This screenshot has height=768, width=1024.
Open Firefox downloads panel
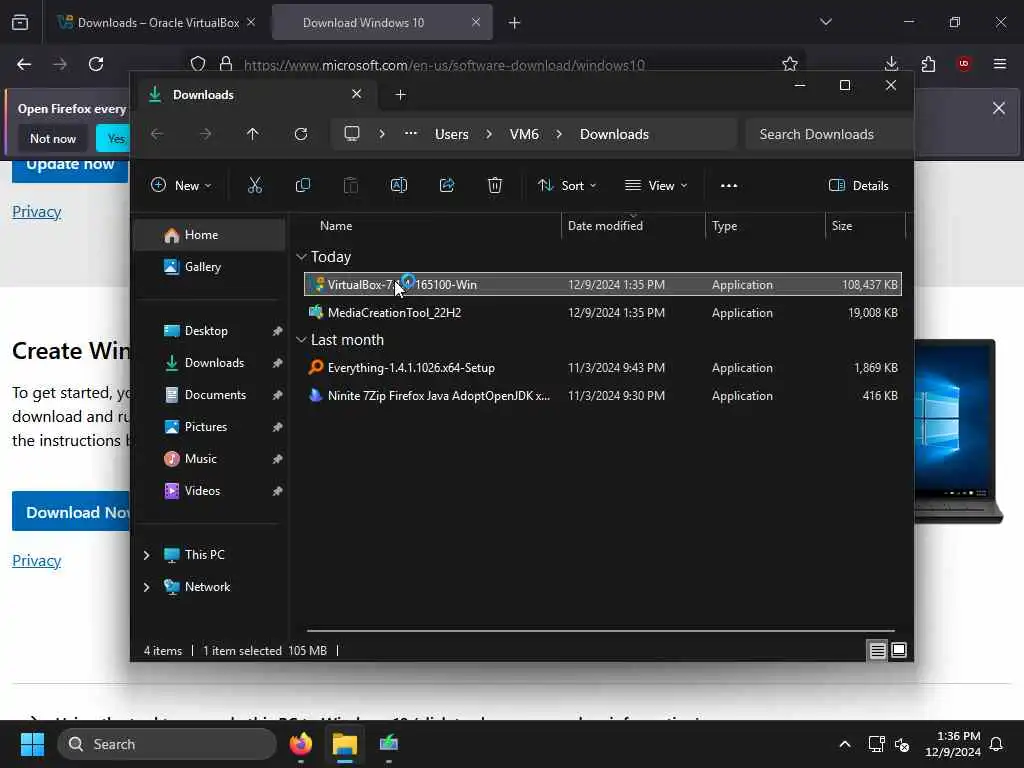point(891,64)
